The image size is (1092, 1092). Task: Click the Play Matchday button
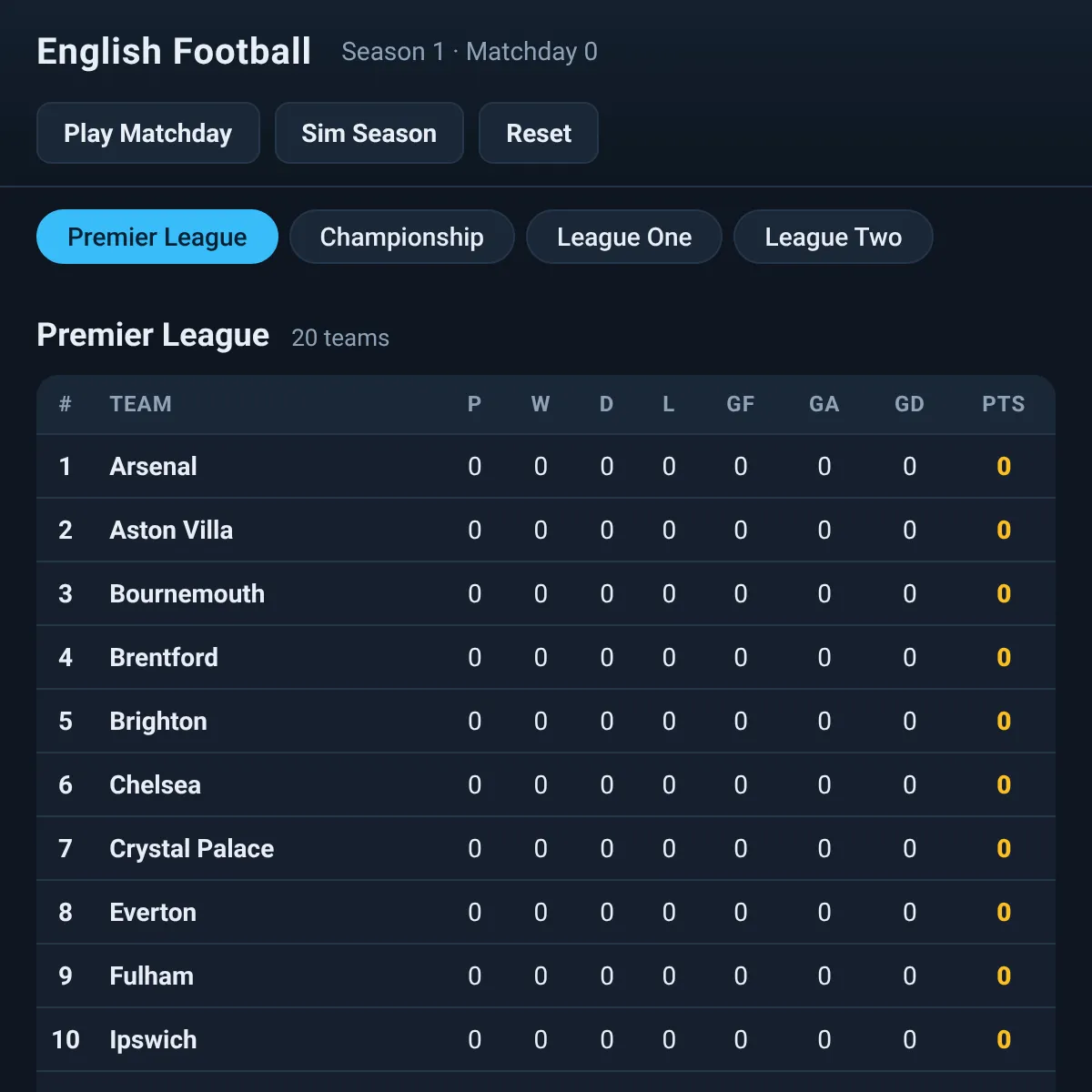[x=148, y=133]
